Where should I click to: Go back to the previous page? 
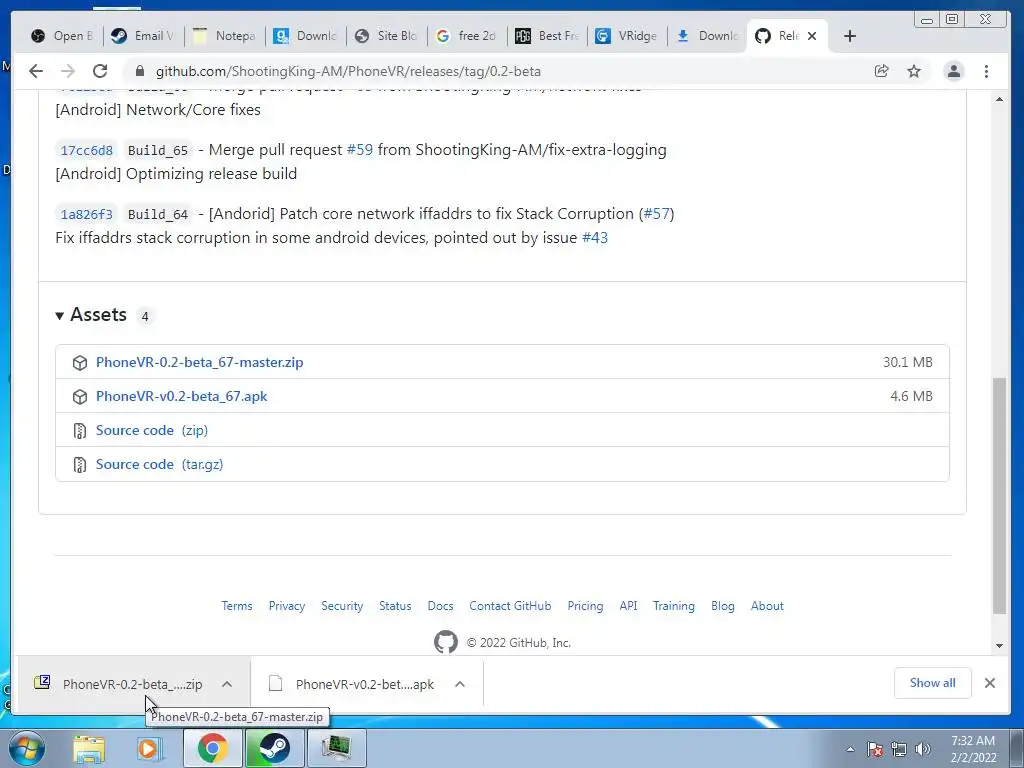pyautogui.click(x=36, y=71)
